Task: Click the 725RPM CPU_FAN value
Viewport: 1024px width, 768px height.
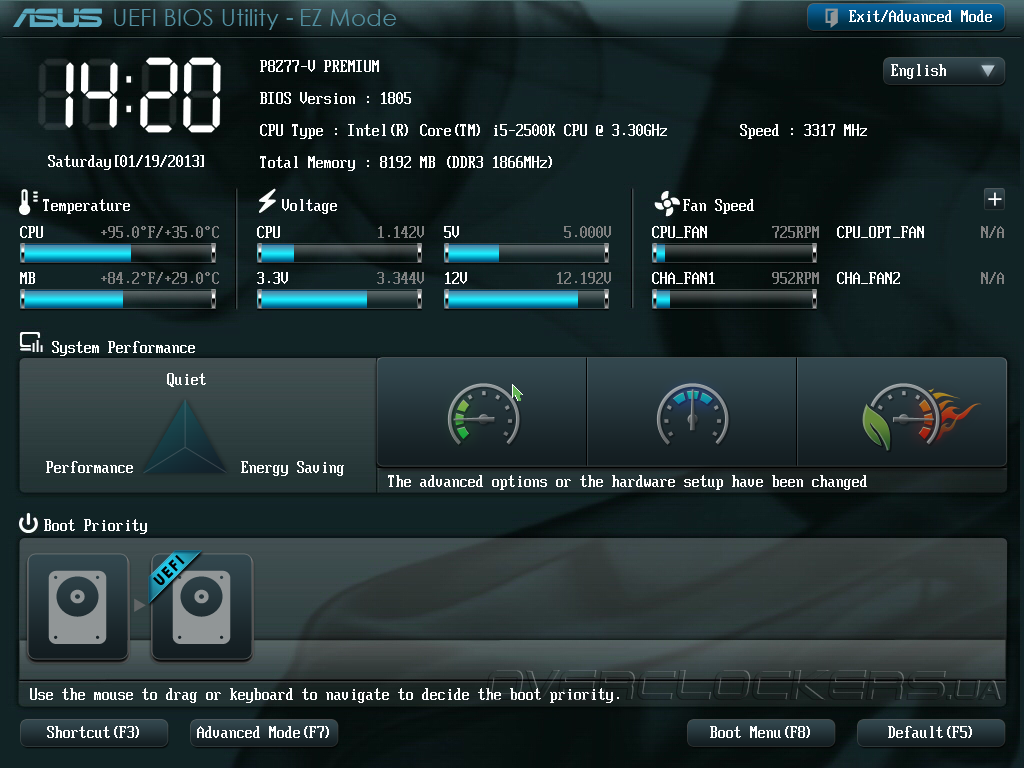Action: coord(795,232)
